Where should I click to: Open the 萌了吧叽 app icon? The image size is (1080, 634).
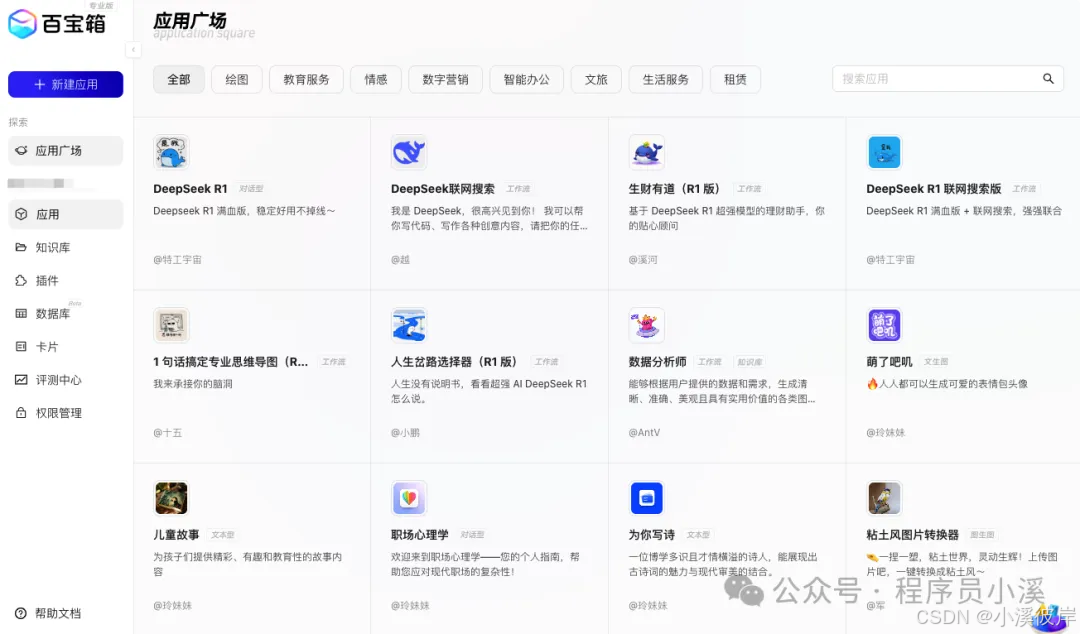pyautogui.click(x=884, y=325)
